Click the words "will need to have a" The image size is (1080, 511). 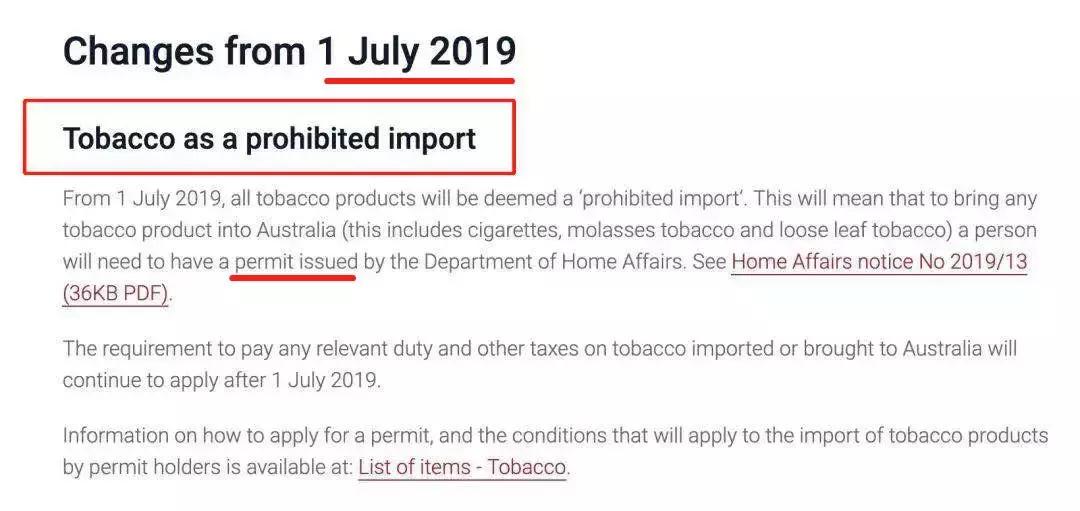144,263
